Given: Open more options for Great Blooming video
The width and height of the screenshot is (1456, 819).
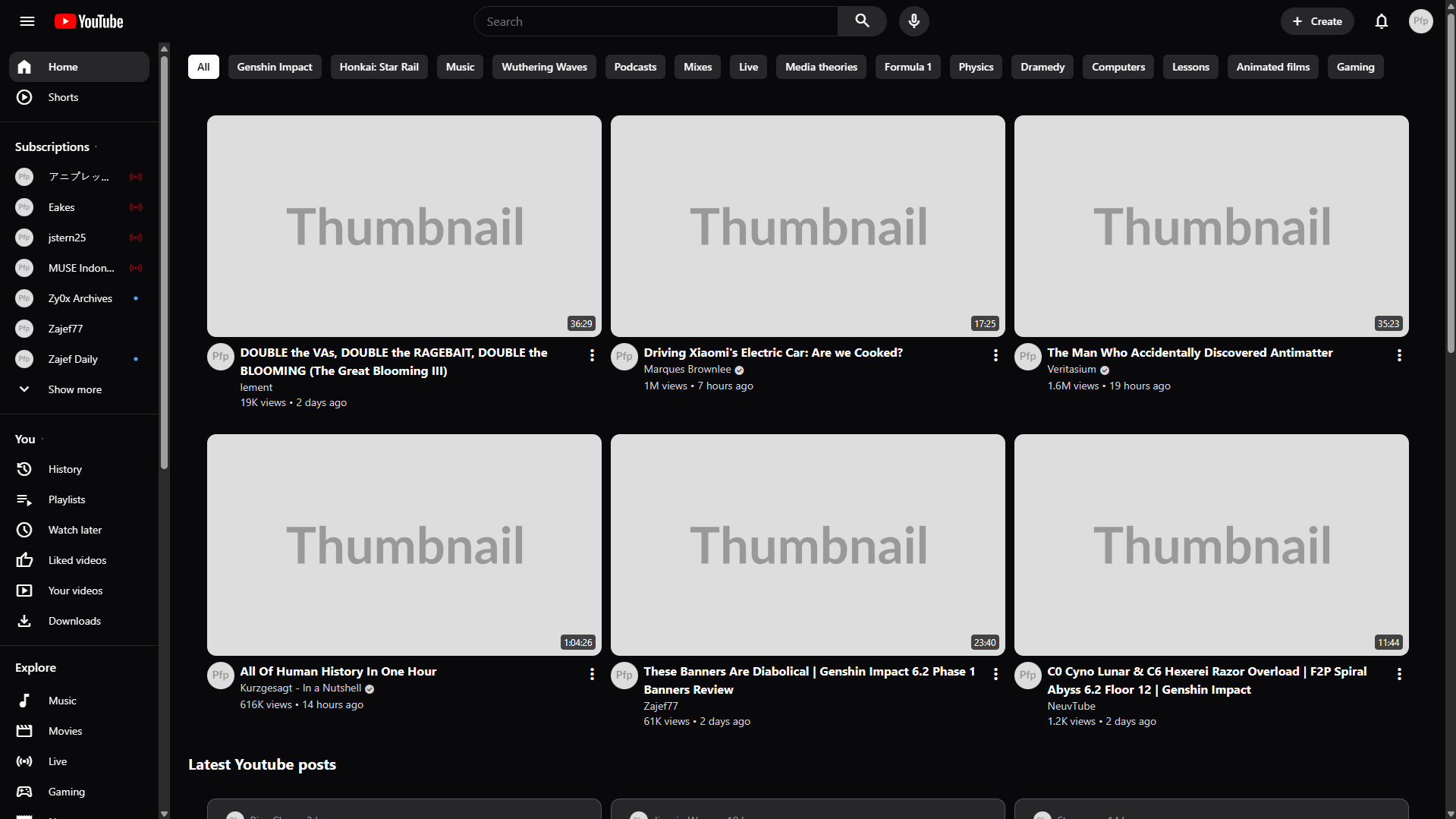Looking at the screenshot, I should click(592, 355).
